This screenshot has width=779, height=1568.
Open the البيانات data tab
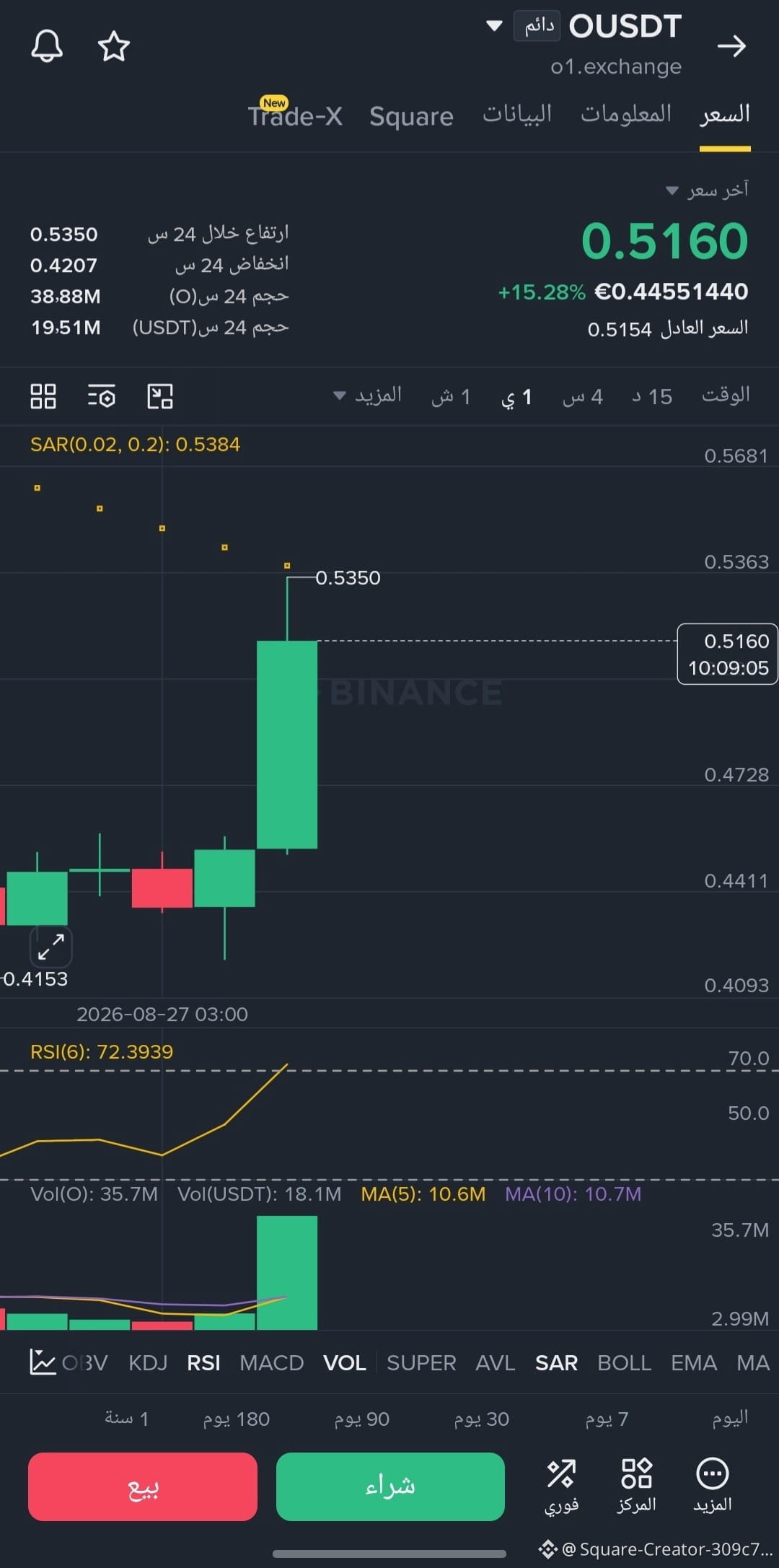click(x=517, y=114)
